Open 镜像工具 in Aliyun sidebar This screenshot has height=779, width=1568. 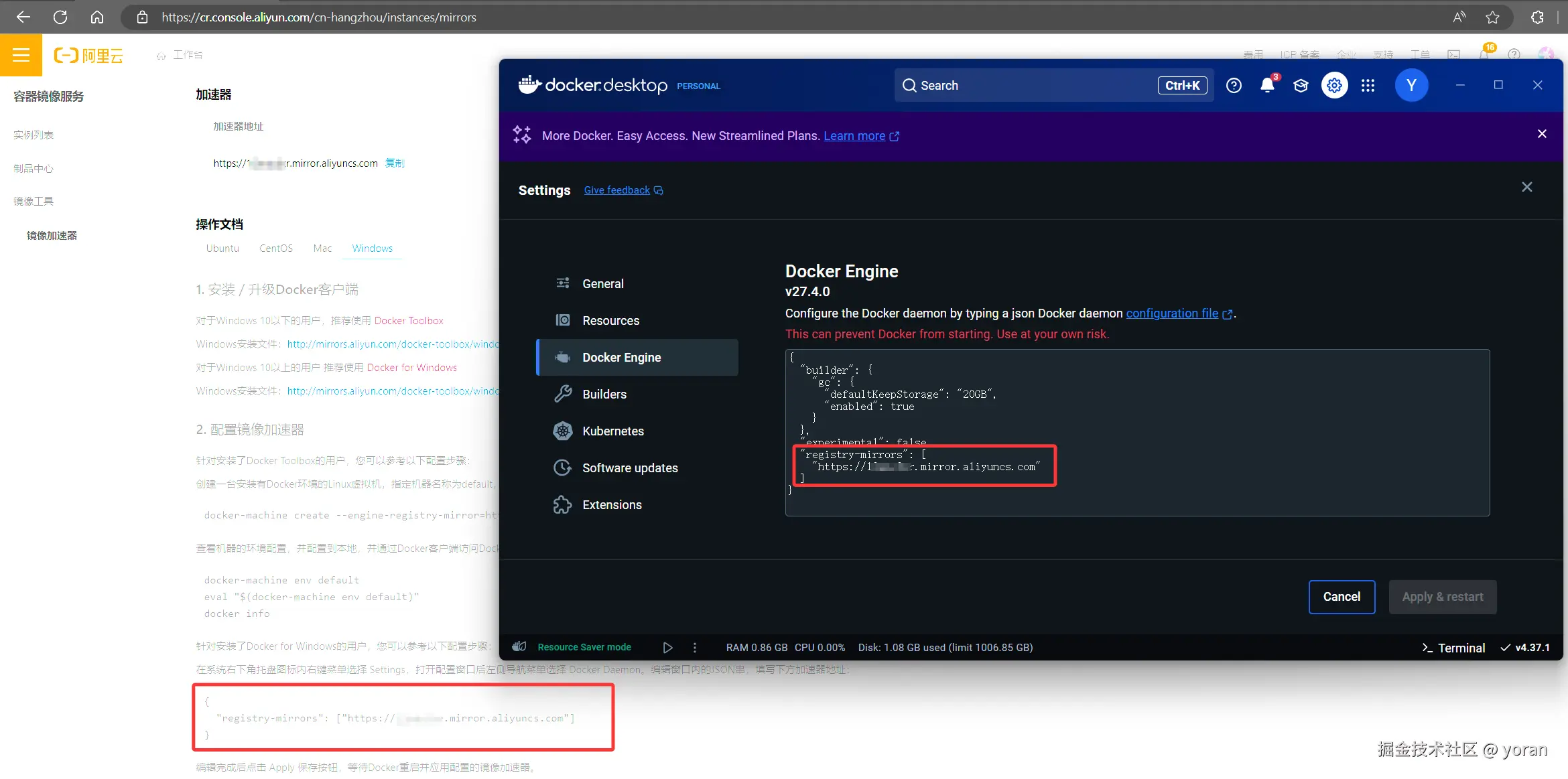[x=34, y=202]
